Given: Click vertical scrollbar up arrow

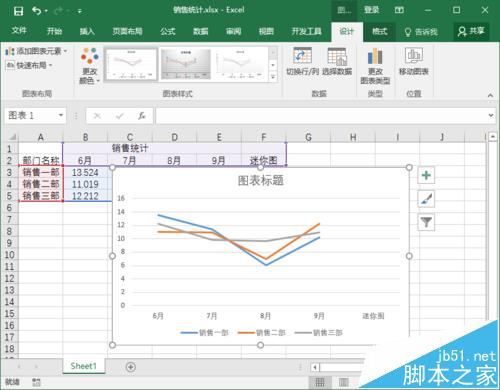Looking at the screenshot, I should [493, 137].
